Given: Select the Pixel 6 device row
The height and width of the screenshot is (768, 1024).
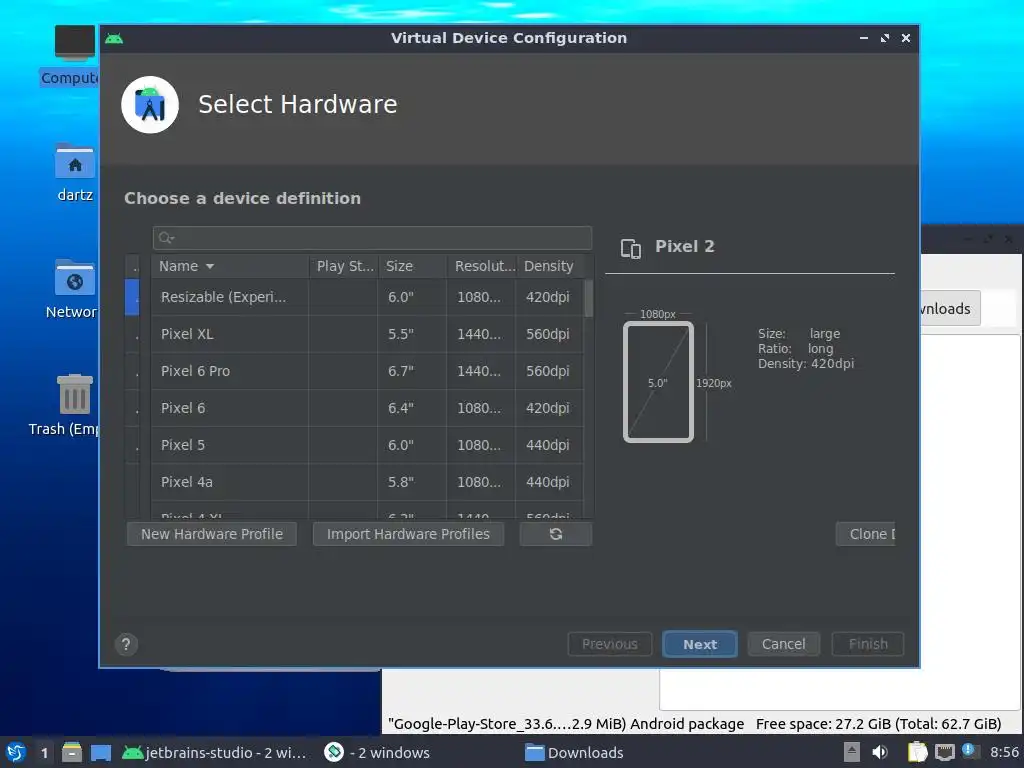Looking at the screenshot, I should [x=367, y=408].
